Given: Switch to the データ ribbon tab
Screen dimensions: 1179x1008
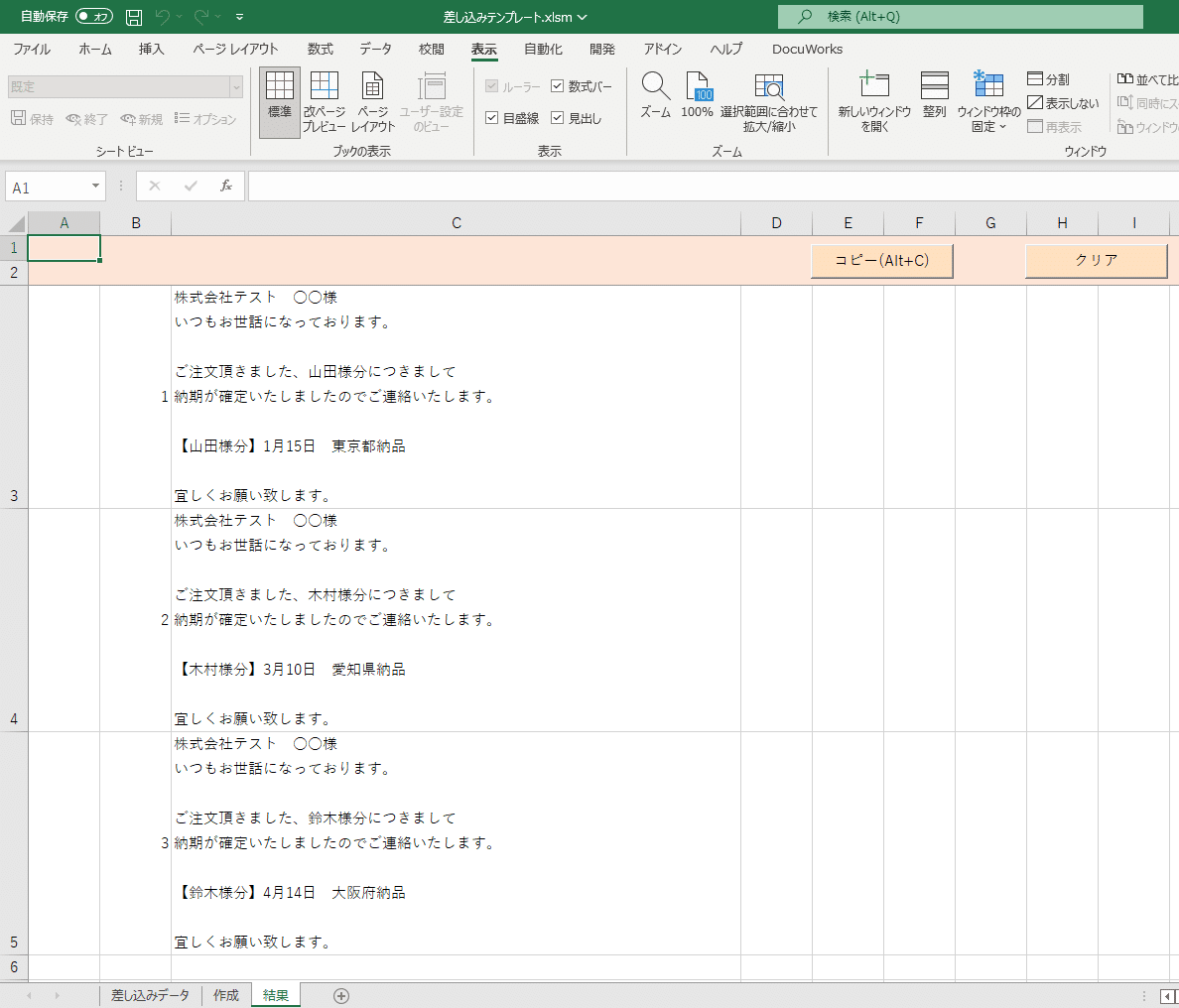Looking at the screenshot, I should point(375,49).
